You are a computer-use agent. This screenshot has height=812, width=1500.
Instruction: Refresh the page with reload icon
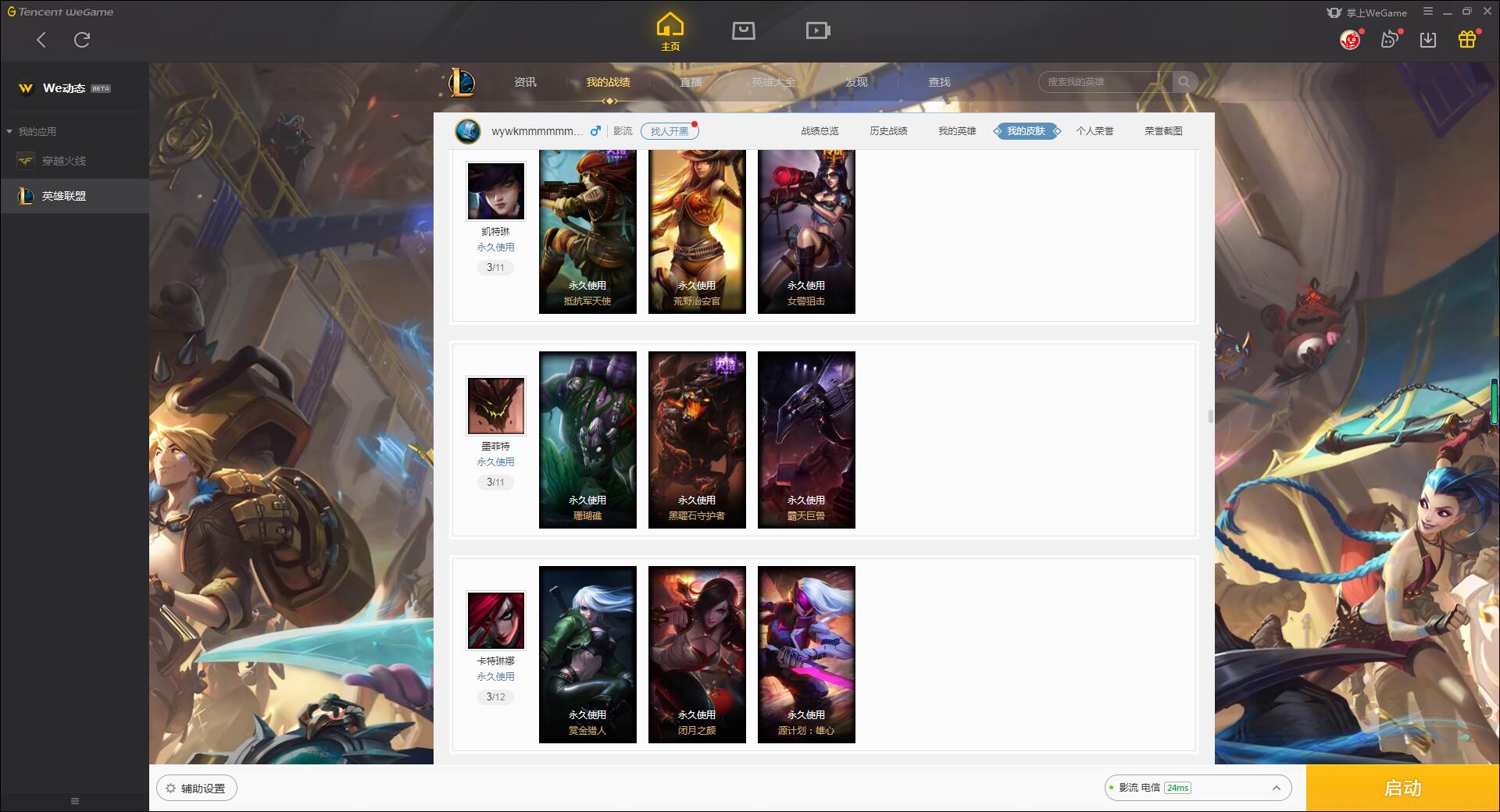point(82,40)
